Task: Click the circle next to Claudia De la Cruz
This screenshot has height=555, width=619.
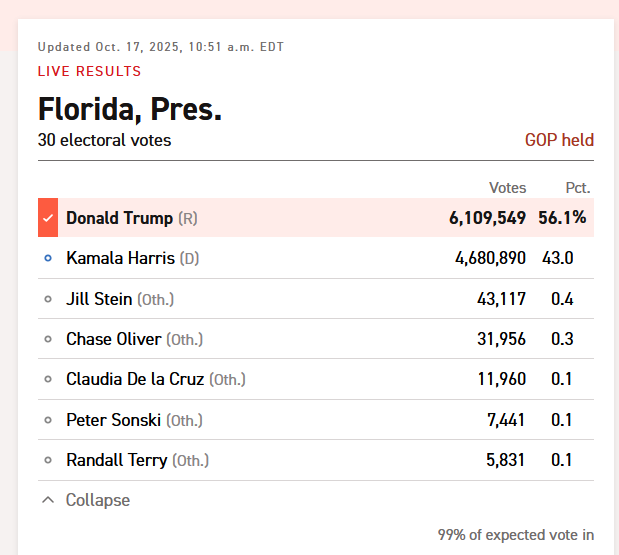Action: (x=48, y=379)
